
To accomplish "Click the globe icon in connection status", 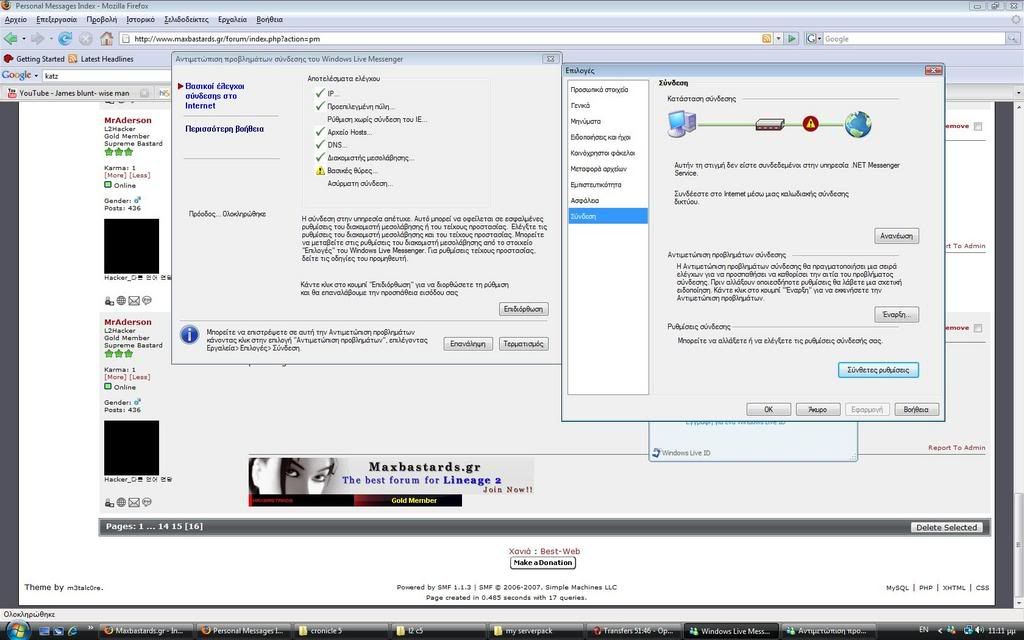I will [857, 124].
